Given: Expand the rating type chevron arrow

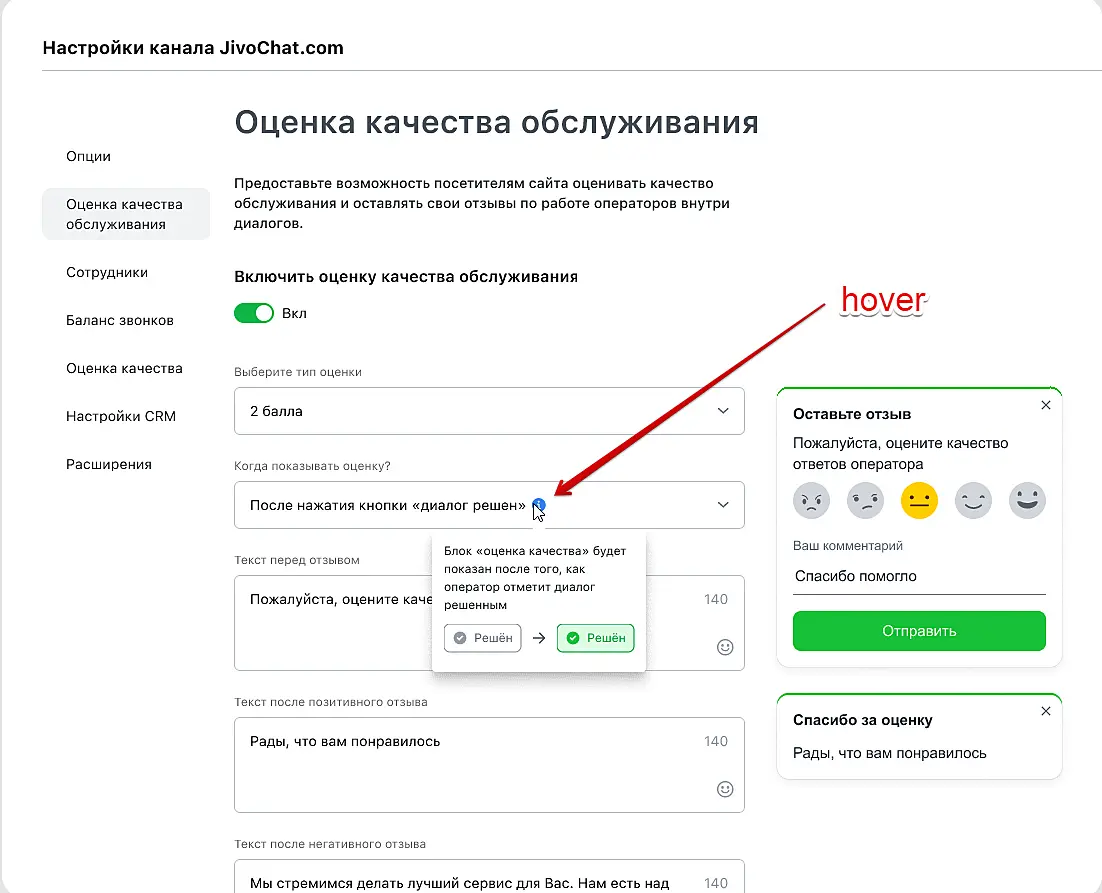Looking at the screenshot, I should (722, 411).
